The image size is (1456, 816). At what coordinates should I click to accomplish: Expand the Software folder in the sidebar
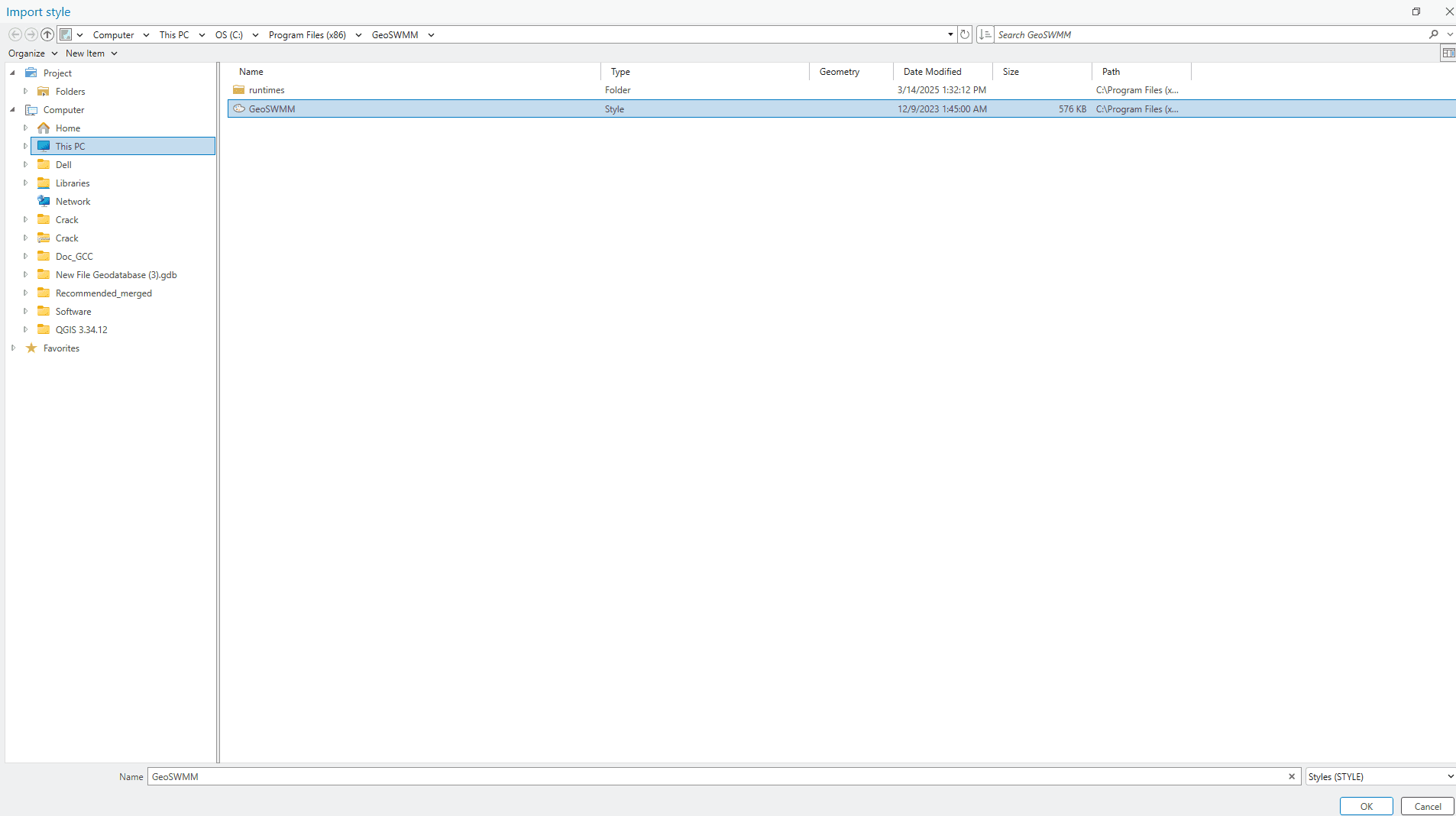click(x=25, y=311)
